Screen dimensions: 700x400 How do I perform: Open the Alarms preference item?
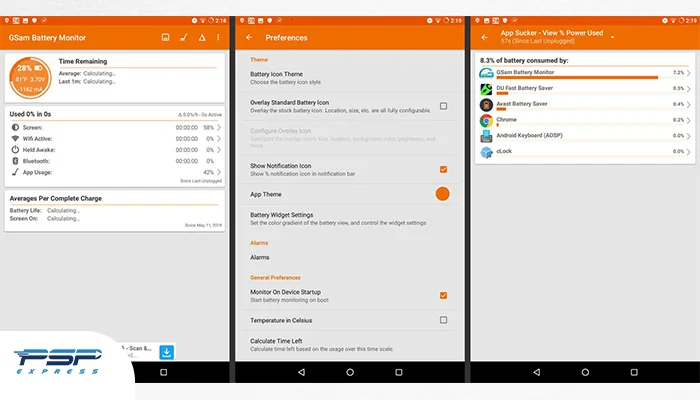click(x=350, y=258)
